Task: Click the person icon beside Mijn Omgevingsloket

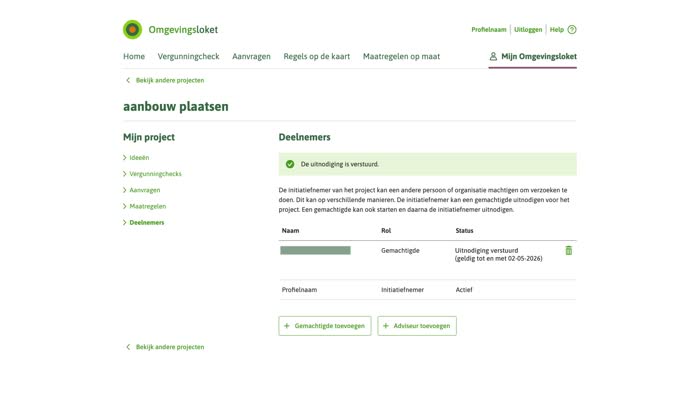Action: tap(493, 56)
